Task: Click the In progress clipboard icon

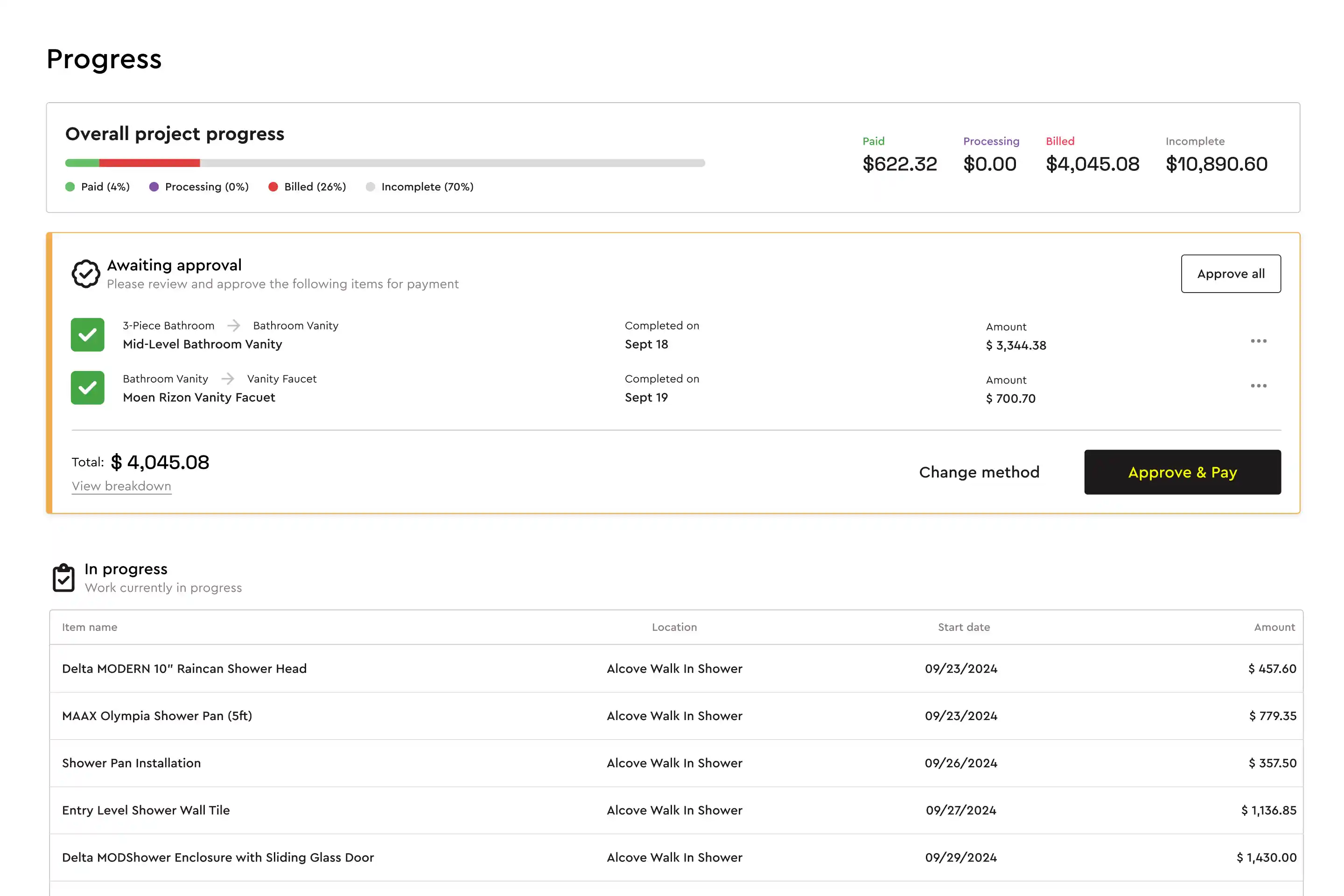Action: click(x=63, y=578)
